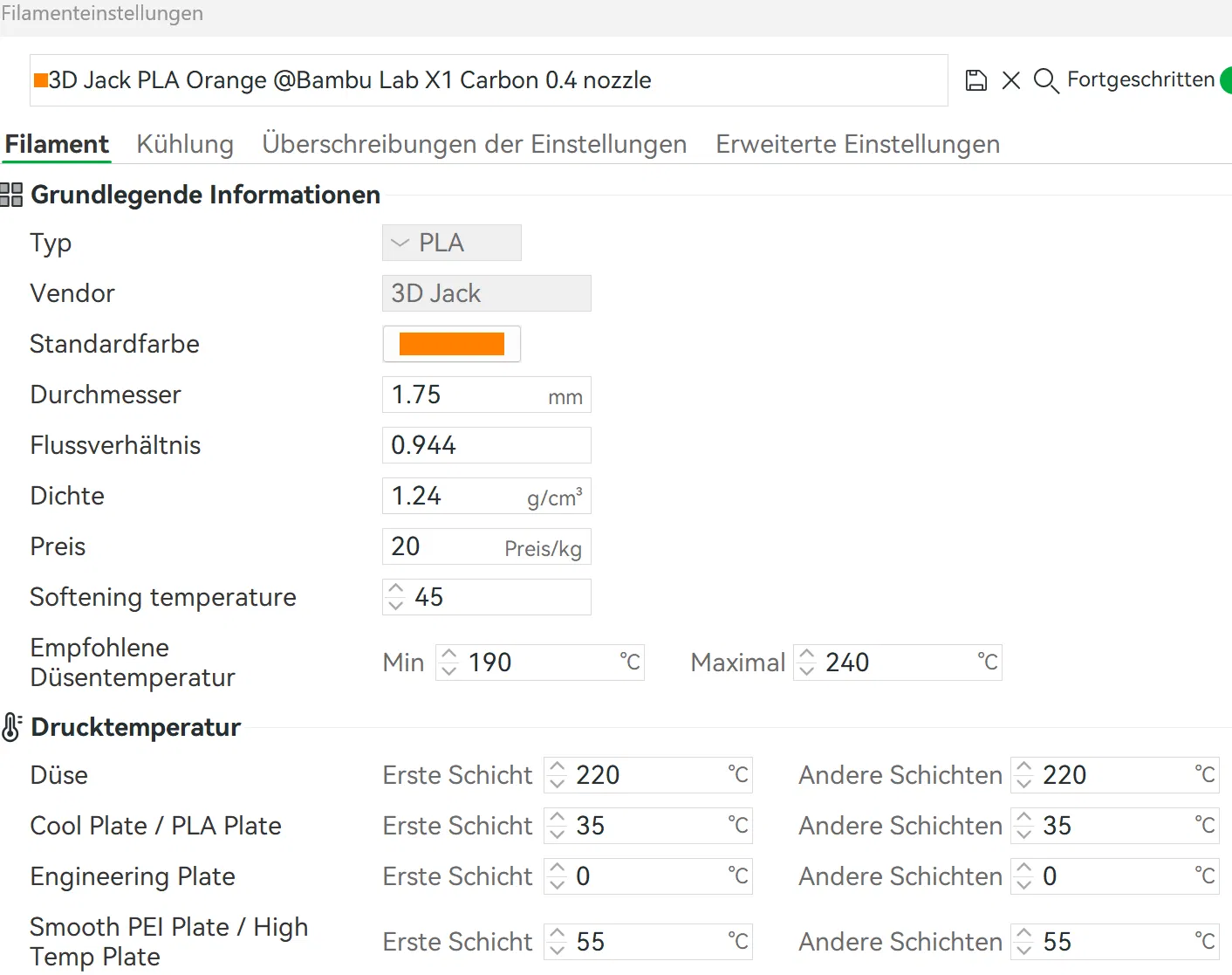Click the save preset floppy icon
1232x975 pixels.
(976, 80)
